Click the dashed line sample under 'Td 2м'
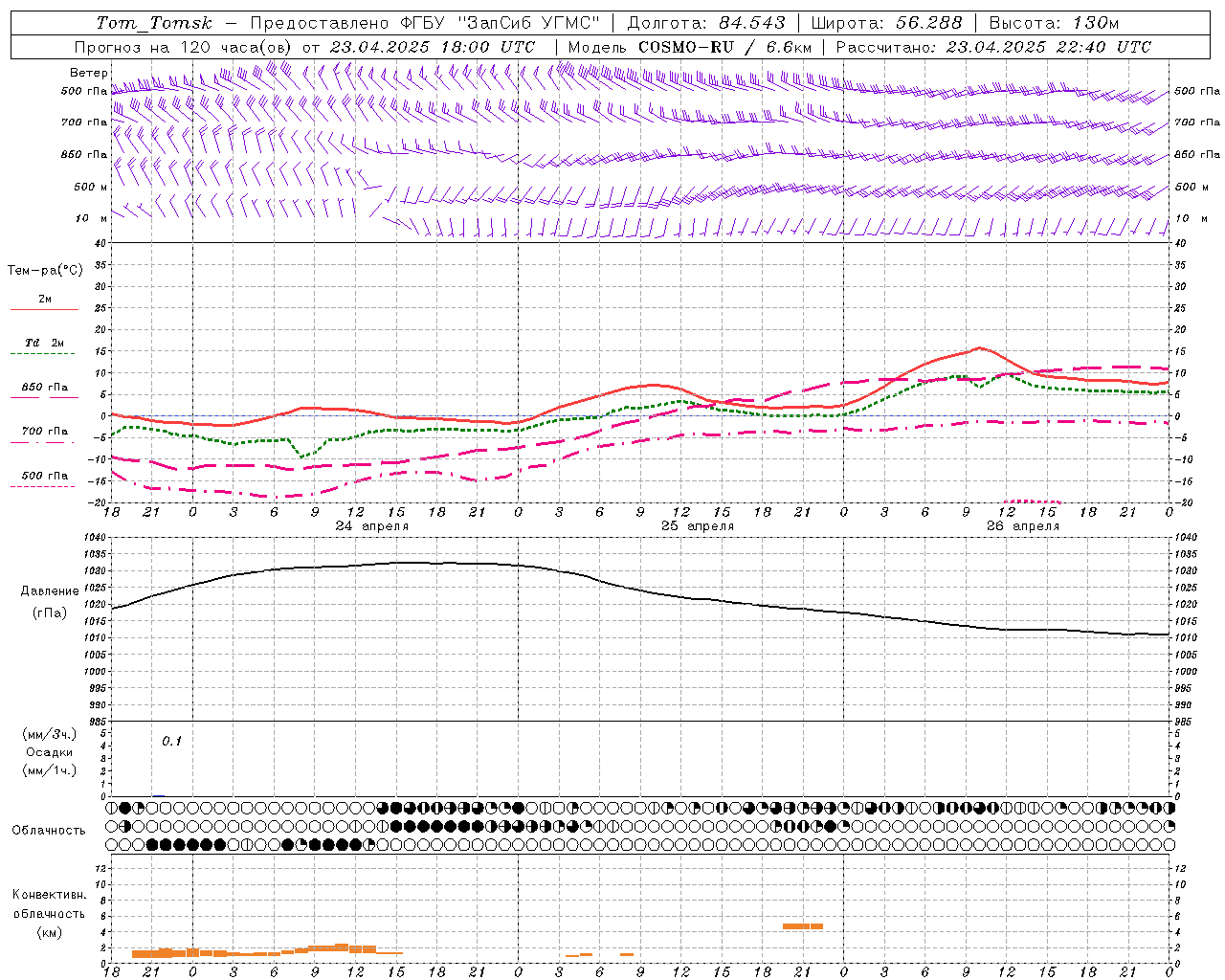 [44, 353]
